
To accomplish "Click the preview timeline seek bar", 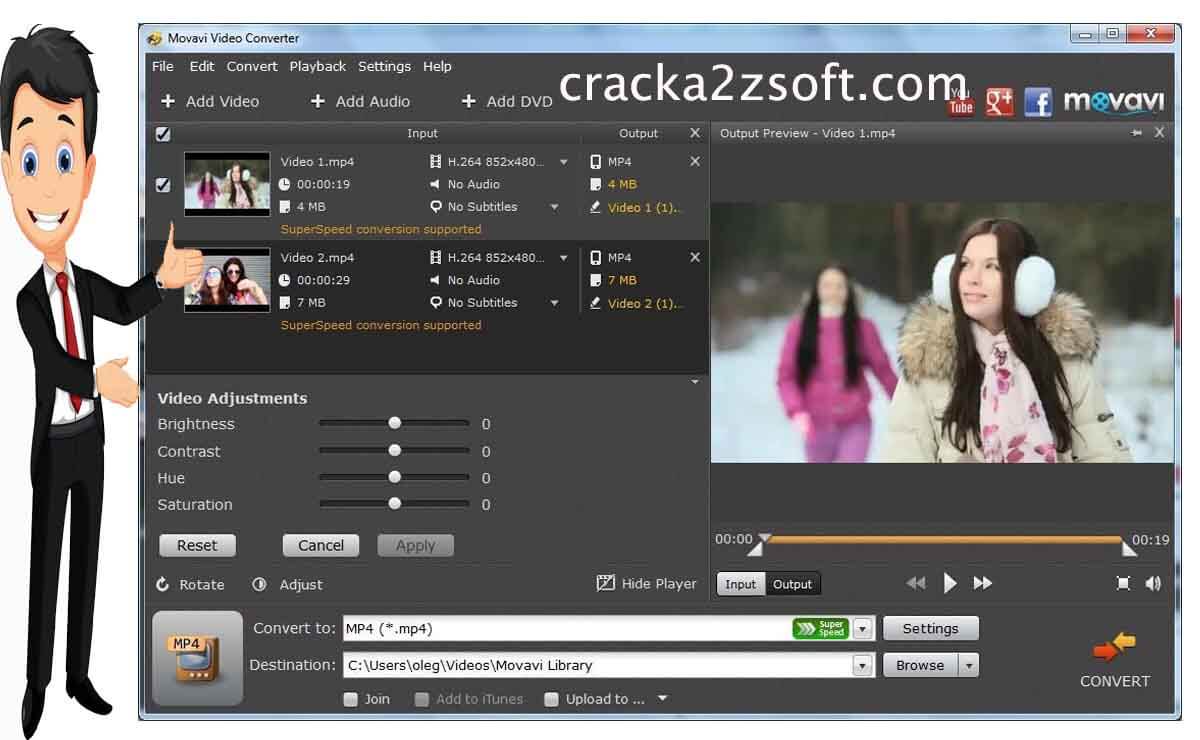I will pos(945,540).
